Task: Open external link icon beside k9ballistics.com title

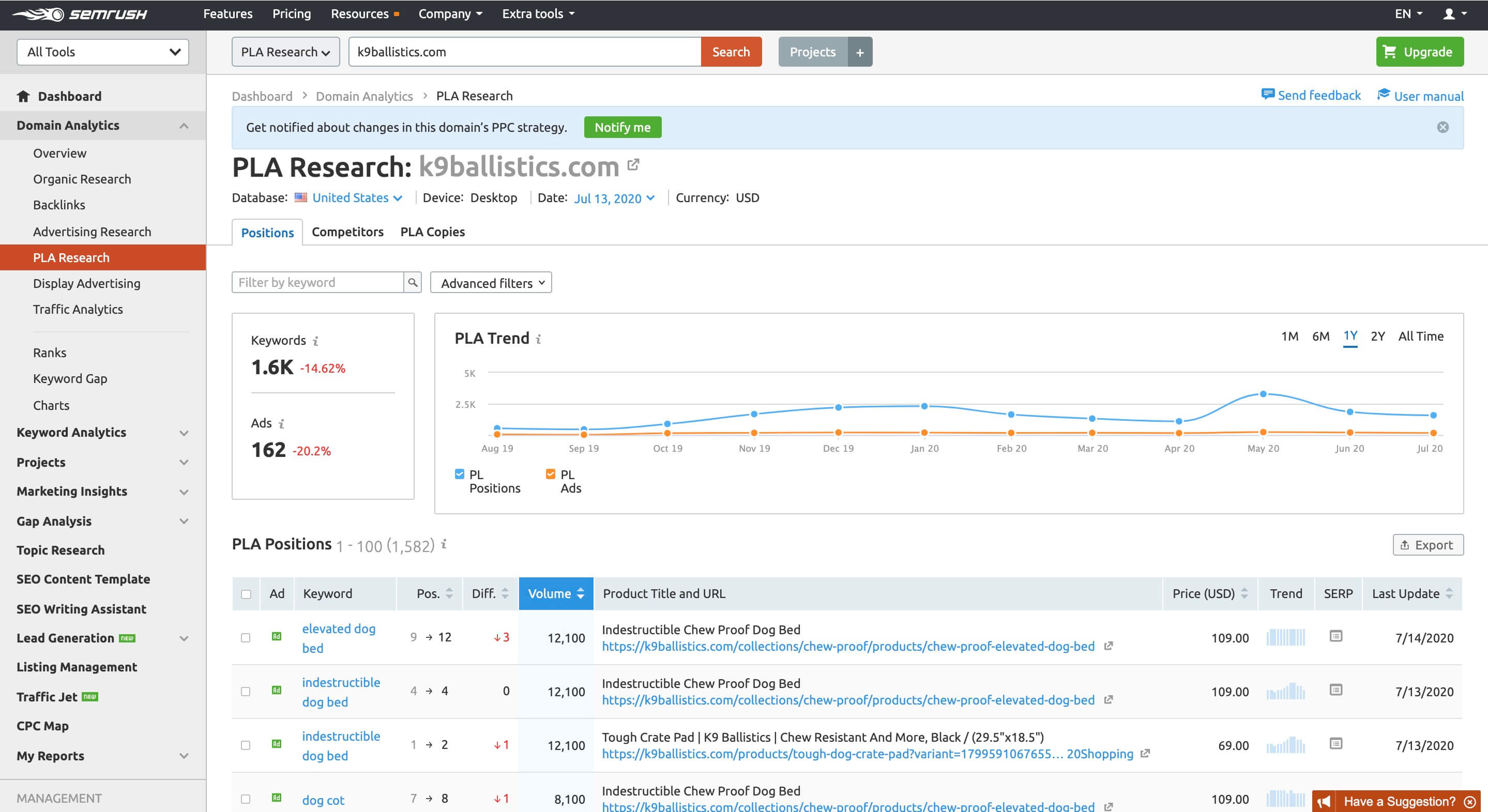Action: tap(633, 165)
